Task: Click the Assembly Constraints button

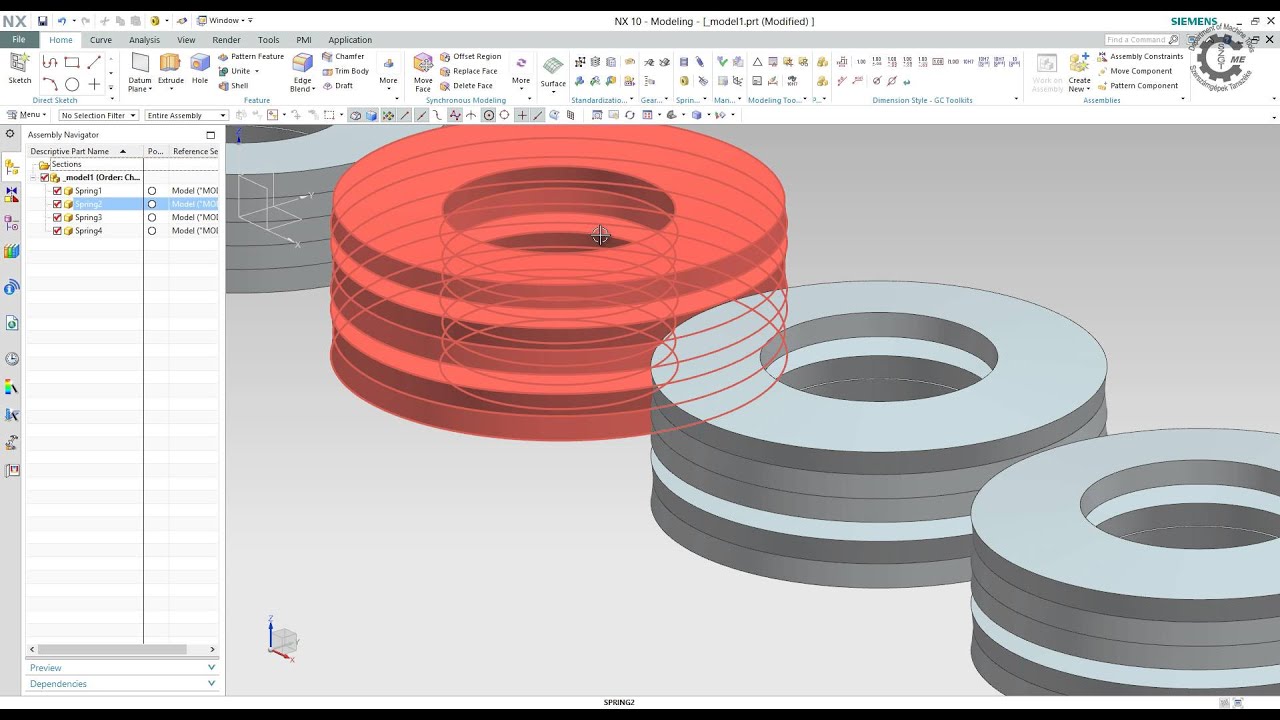Action: (1140, 57)
